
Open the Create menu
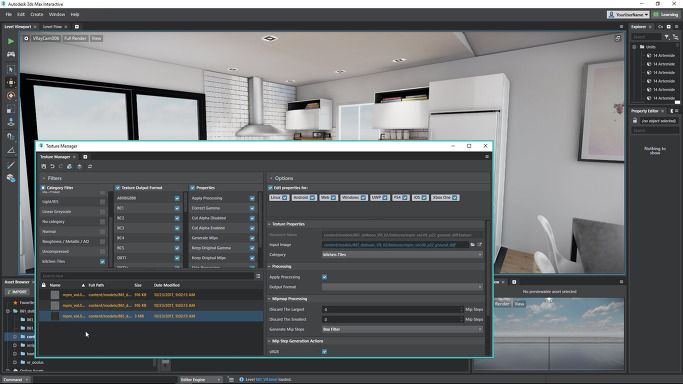37,14
